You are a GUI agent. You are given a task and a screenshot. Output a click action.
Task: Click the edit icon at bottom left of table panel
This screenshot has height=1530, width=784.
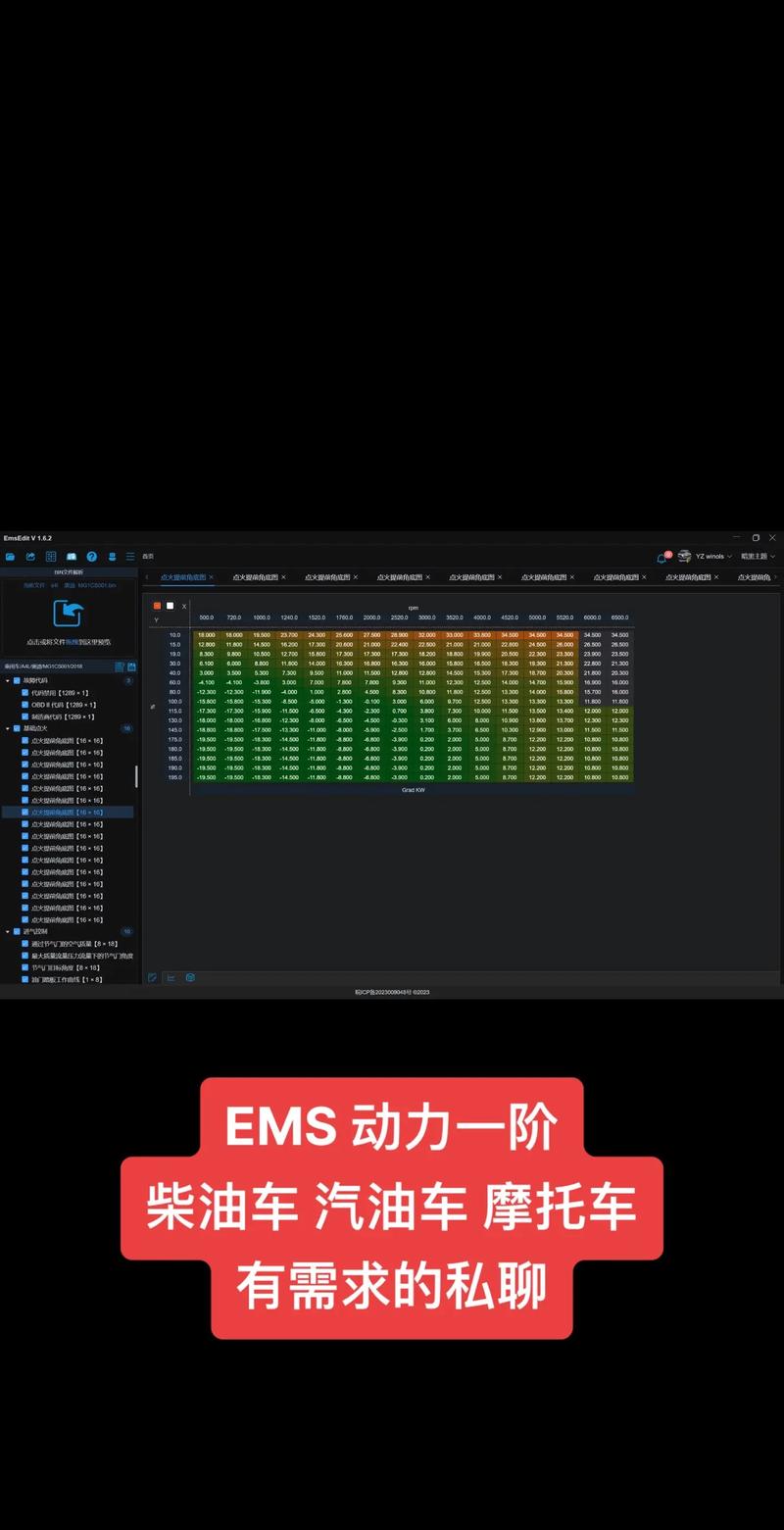click(152, 977)
